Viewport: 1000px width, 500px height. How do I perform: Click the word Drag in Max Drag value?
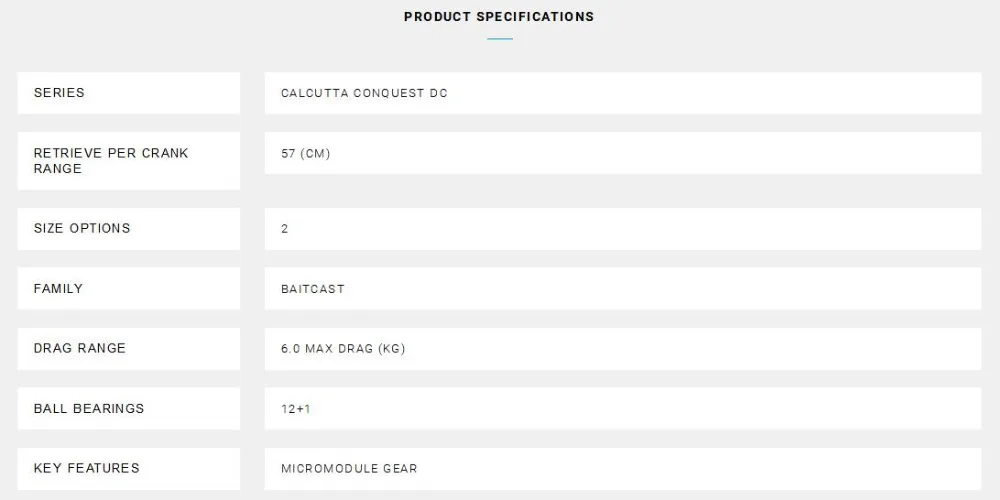(x=357, y=349)
